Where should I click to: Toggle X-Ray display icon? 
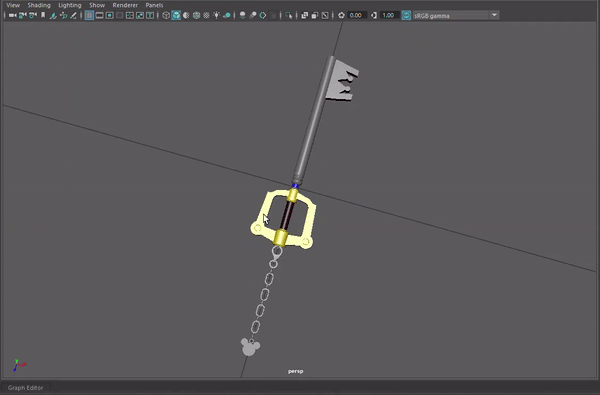coord(305,15)
